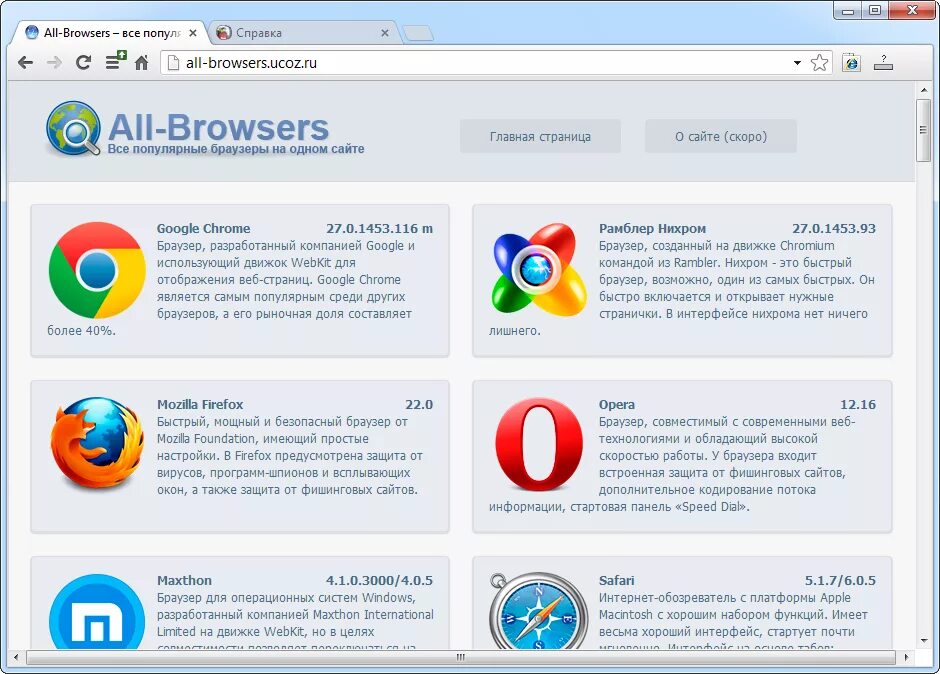940x674 pixels.
Task: Click the blue Maxthon logo
Action: pyautogui.click(x=97, y=612)
